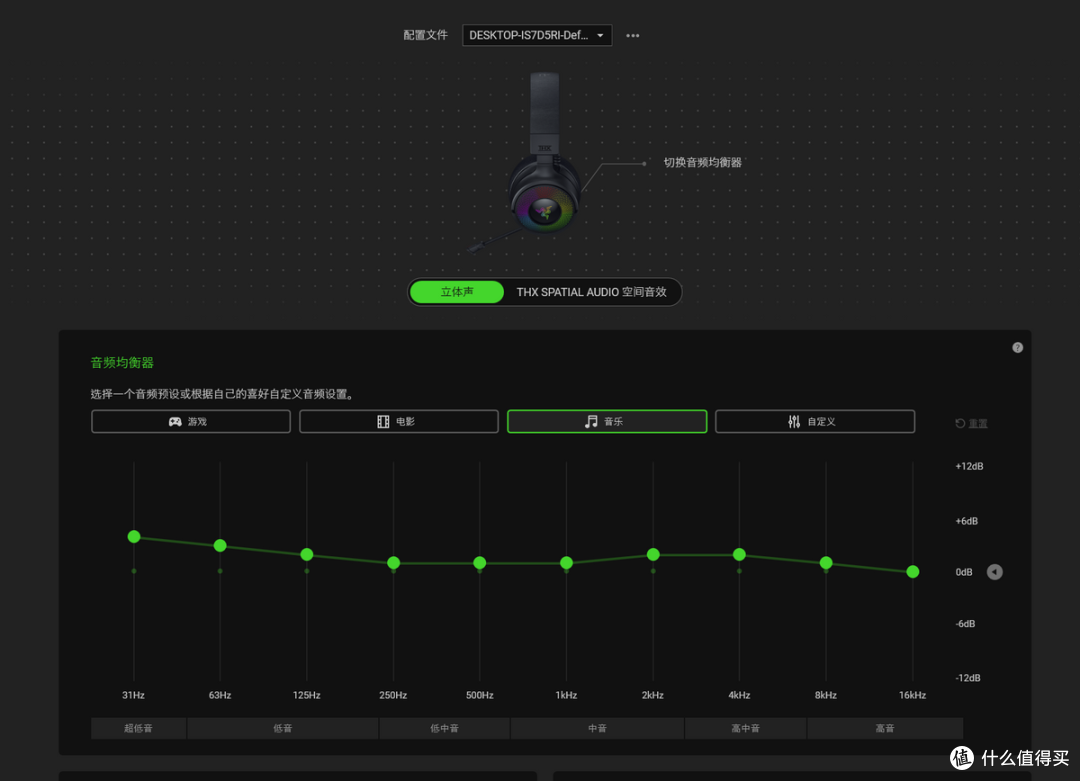This screenshot has height=781, width=1080.
Task: Click the 0dB arrow marker button
Action: coord(995,572)
